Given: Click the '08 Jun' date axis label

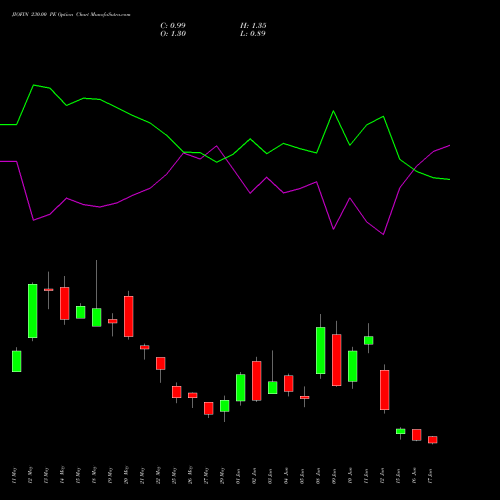Looking at the screenshot, I should [x=319, y=476].
